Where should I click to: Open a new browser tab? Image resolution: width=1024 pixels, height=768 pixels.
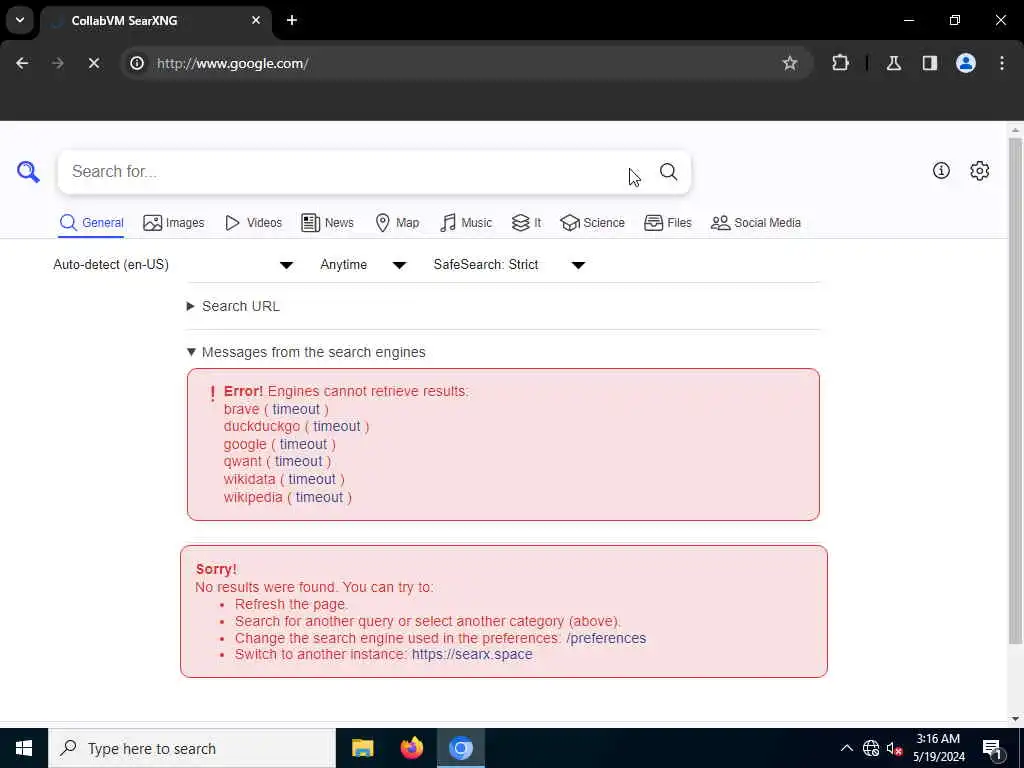(292, 20)
